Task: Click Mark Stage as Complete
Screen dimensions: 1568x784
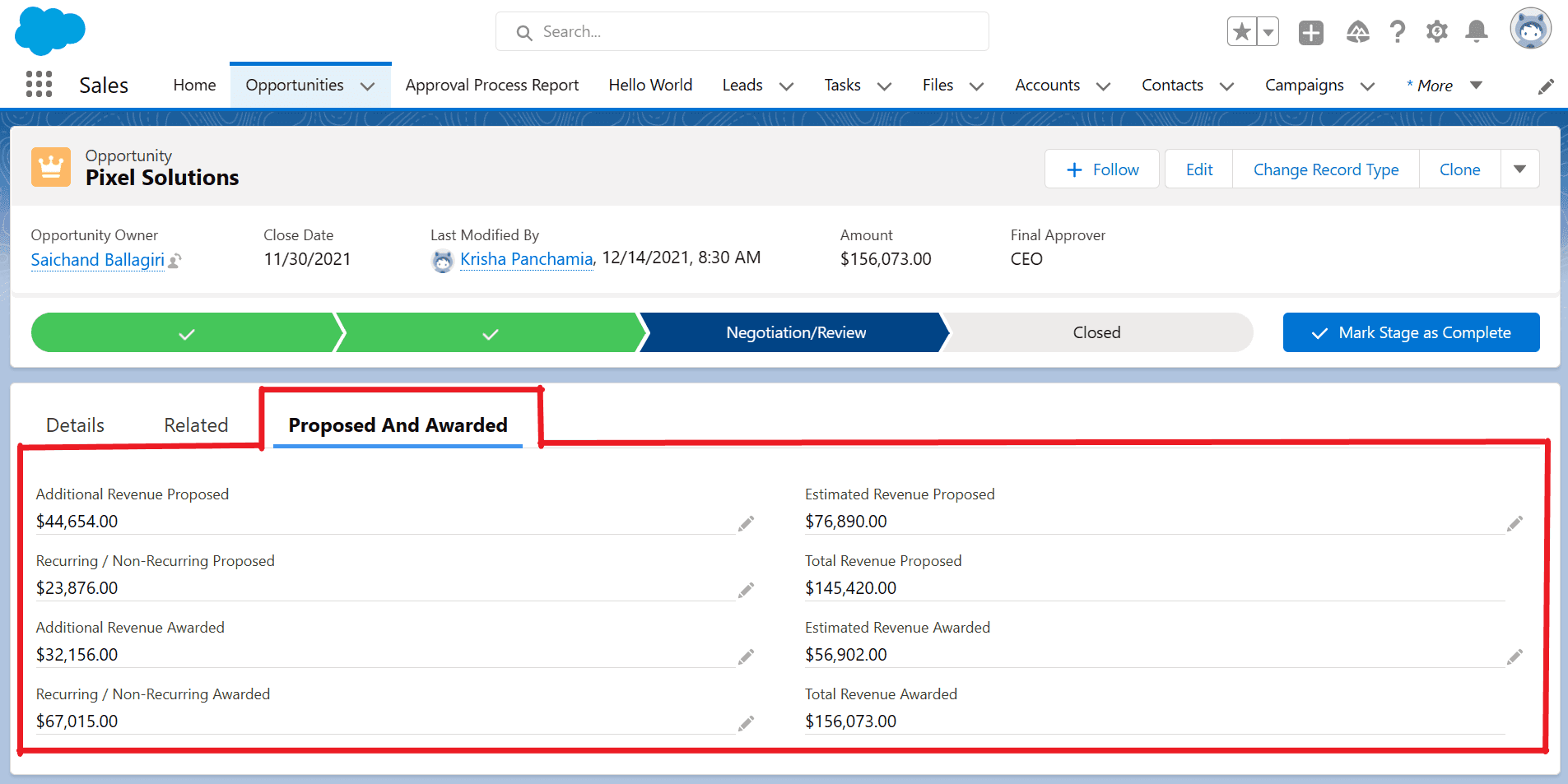Action: pyautogui.click(x=1411, y=332)
